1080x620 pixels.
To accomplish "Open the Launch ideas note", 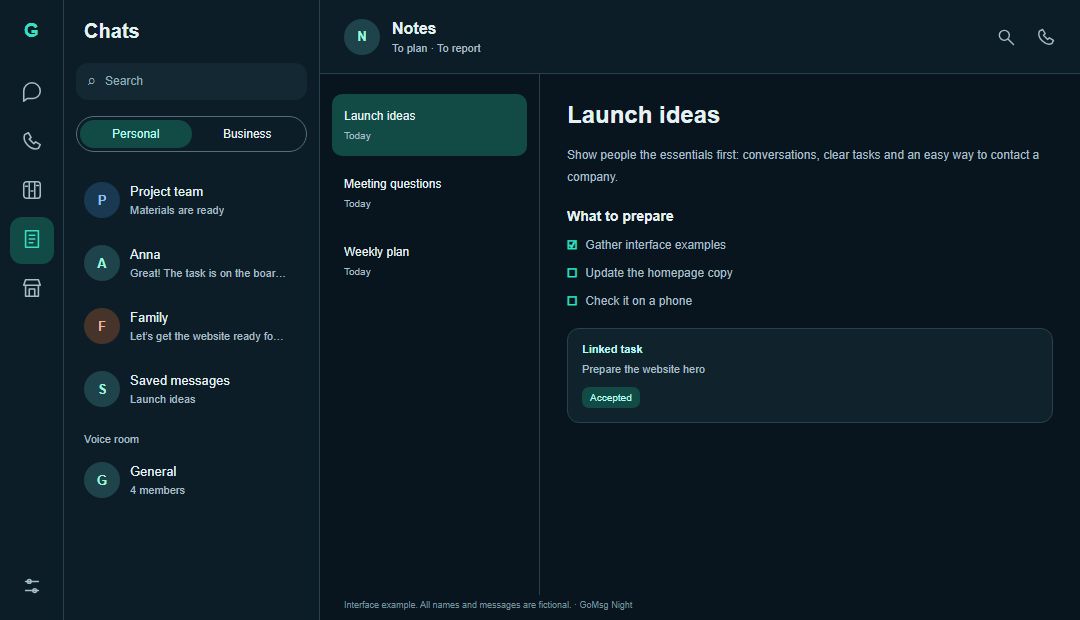I will click(x=429, y=125).
